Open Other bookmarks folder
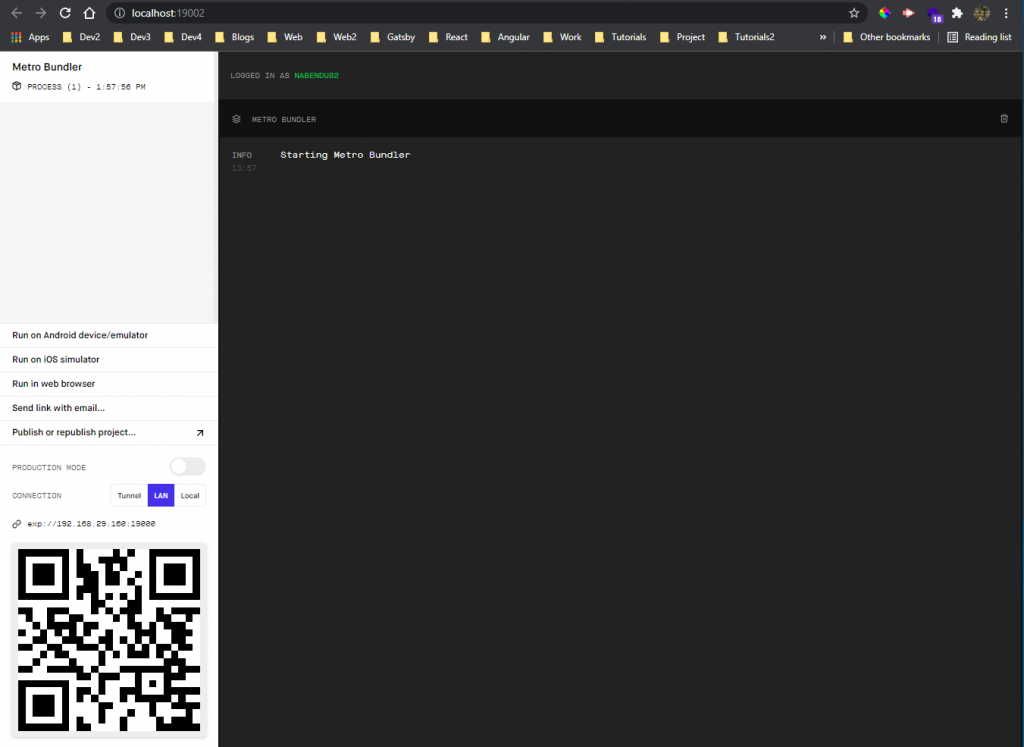The height and width of the screenshot is (747, 1024). (886, 37)
